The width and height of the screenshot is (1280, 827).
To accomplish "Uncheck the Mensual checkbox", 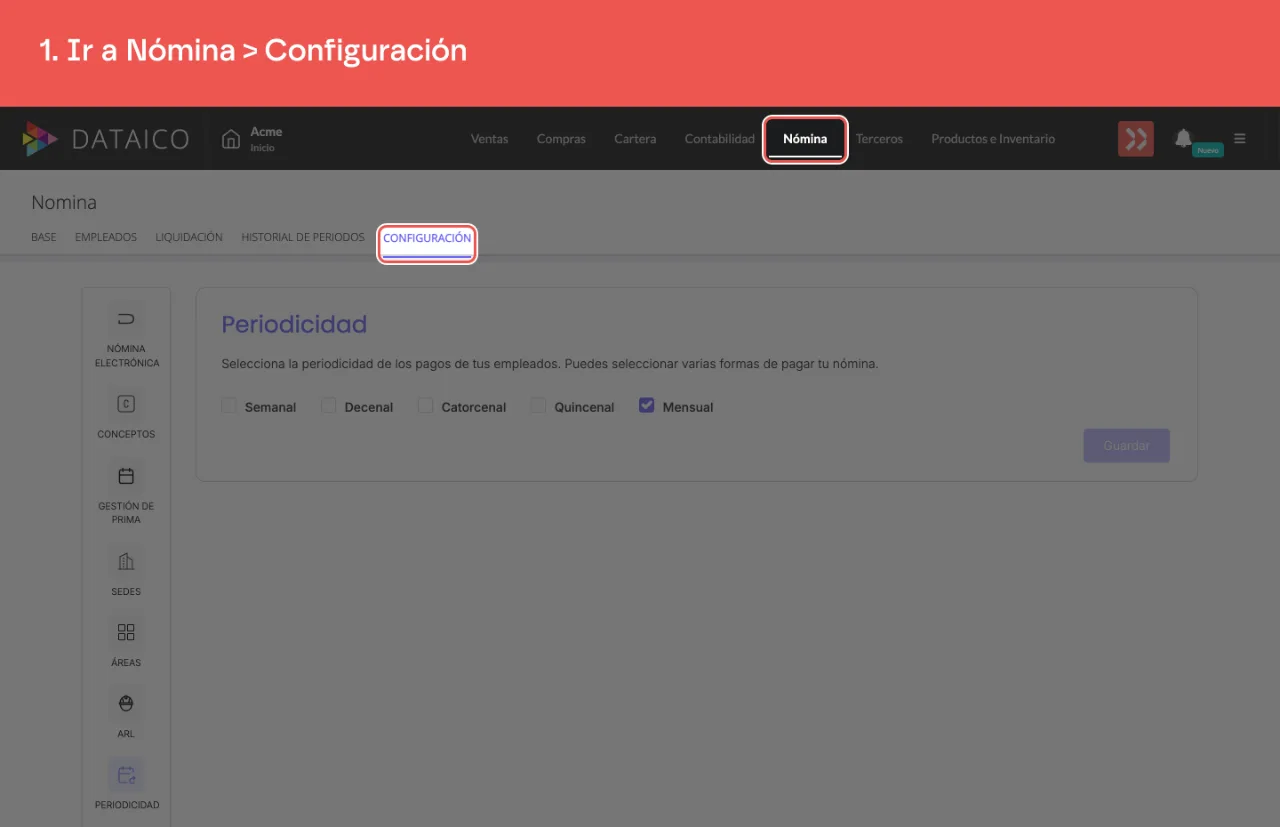I will tap(646, 406).
